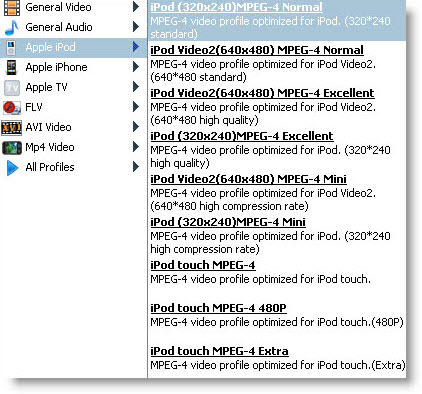Image resolution: width=422 pixels, height=394 pixels.
Task: Expand the Apple iPhone submenu arrow
Action: [136, 66]
